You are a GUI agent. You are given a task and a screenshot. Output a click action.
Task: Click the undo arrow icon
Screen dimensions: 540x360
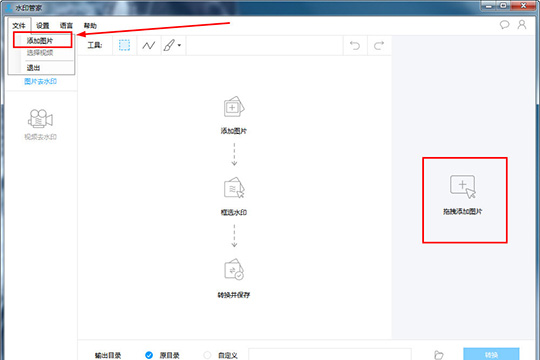point(355,45)
